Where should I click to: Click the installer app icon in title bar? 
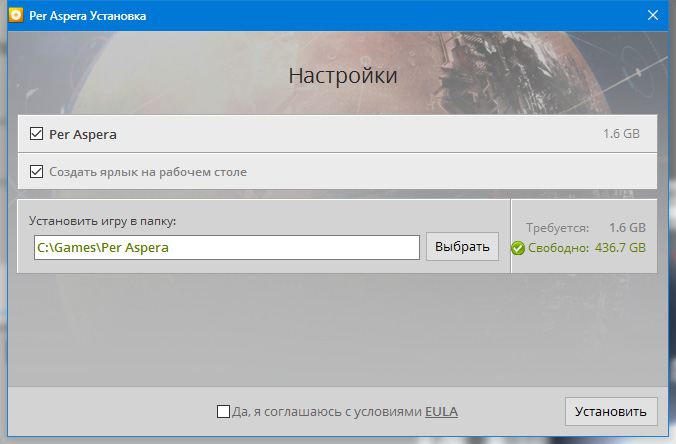click(x=16, y=15)
